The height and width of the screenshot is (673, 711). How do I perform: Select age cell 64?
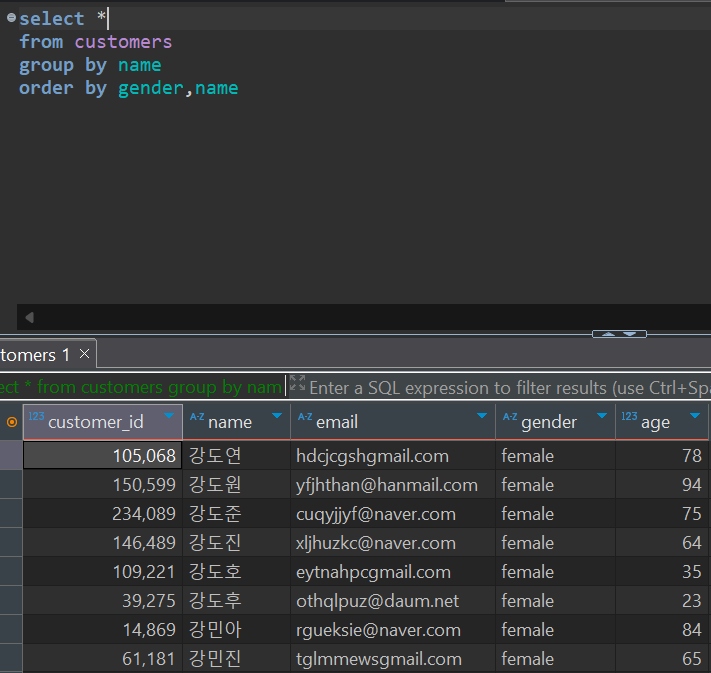tap(662, 542)
